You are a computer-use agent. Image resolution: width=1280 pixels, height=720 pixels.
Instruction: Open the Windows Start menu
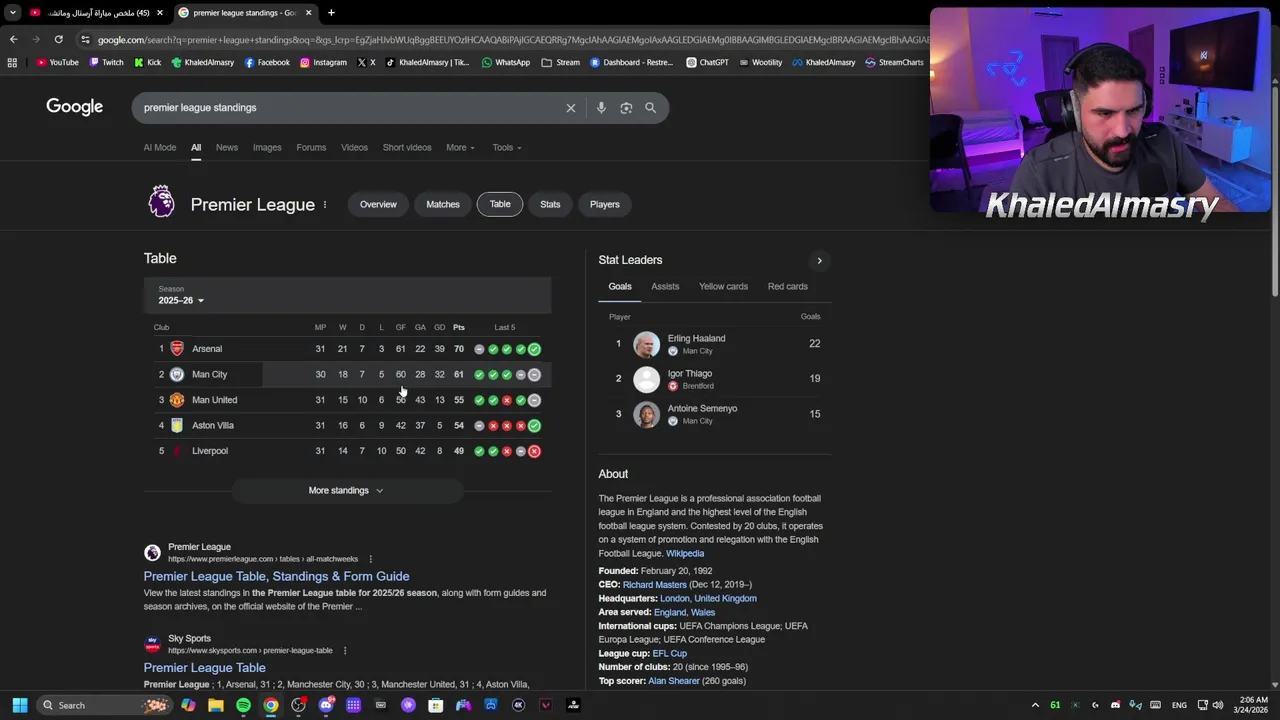point(20,705)
